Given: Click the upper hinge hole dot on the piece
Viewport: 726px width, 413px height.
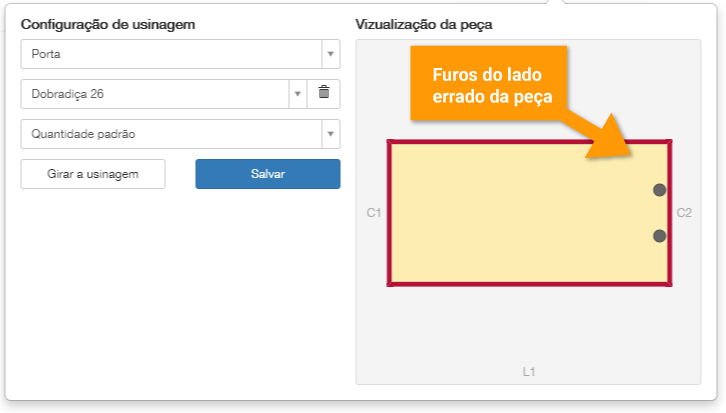Looking at the screenshot, I should 659,190.
